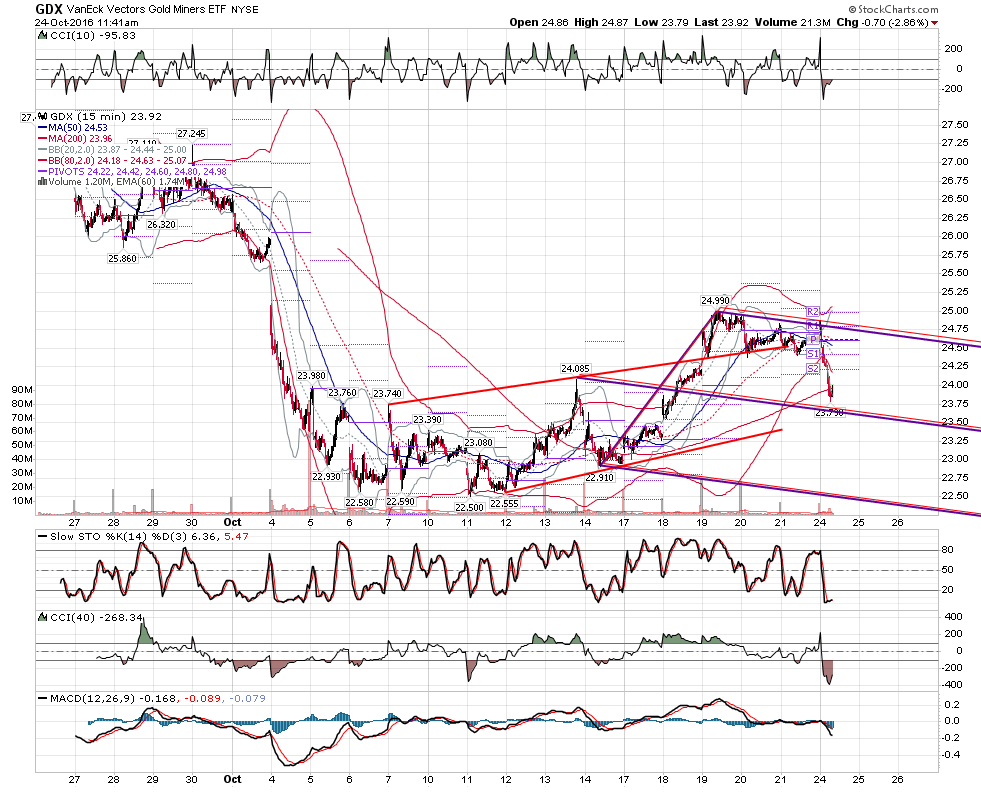
Task: Click the red MA(200) line swatch
Action: pos(43,138)
